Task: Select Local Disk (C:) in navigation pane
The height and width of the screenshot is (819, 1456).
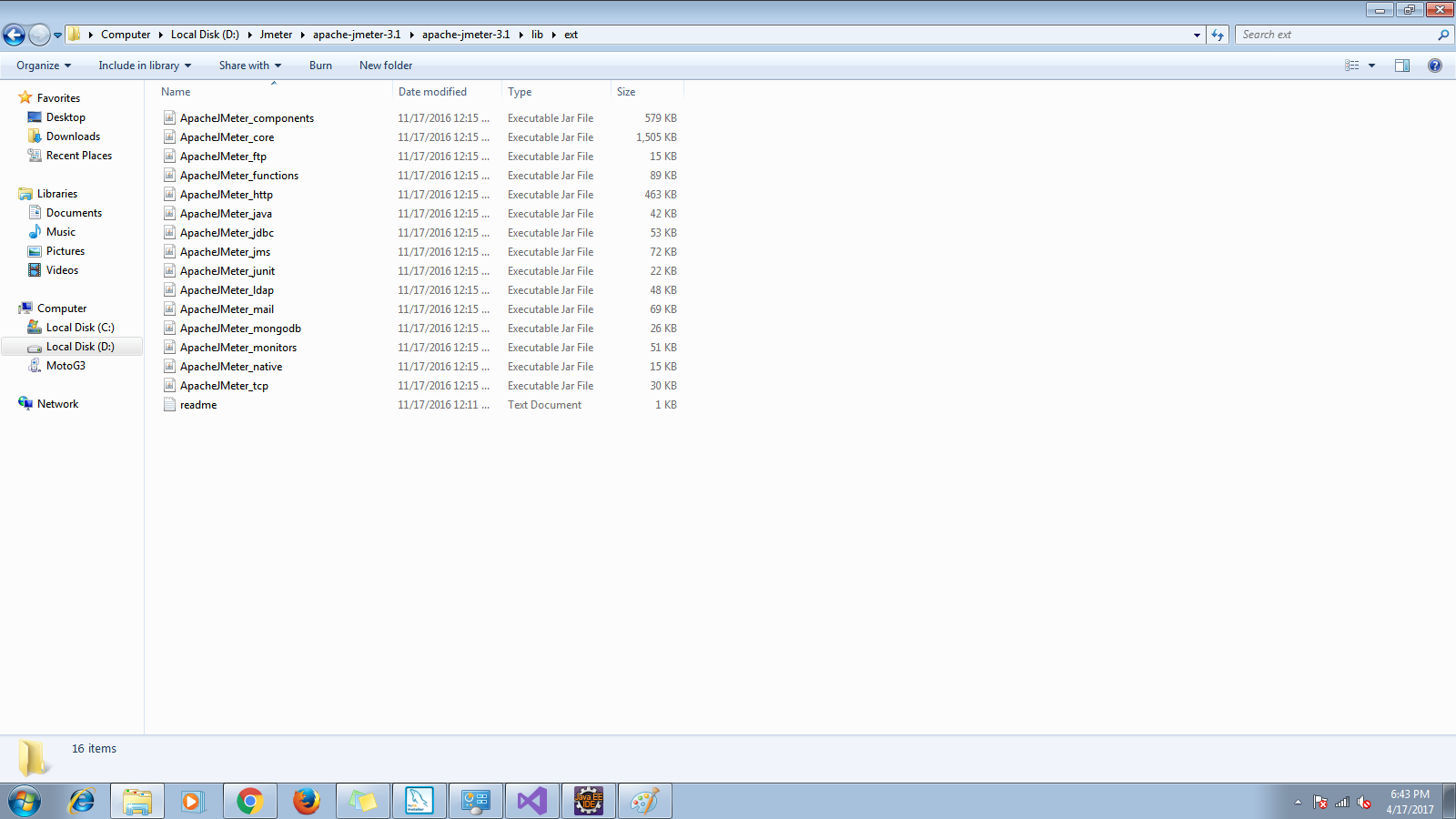Action: [x=80, y=328]
